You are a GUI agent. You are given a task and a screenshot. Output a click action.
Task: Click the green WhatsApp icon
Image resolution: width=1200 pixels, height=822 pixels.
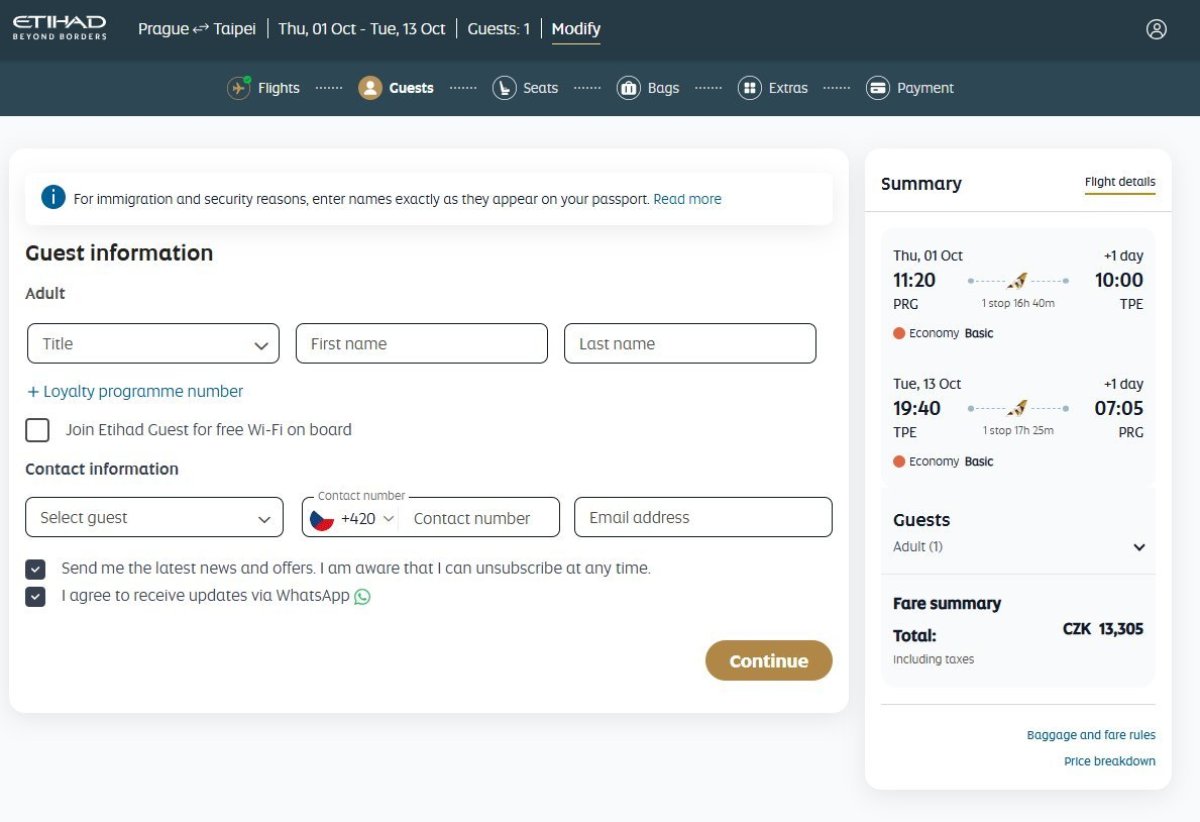[x=362, y=596]
